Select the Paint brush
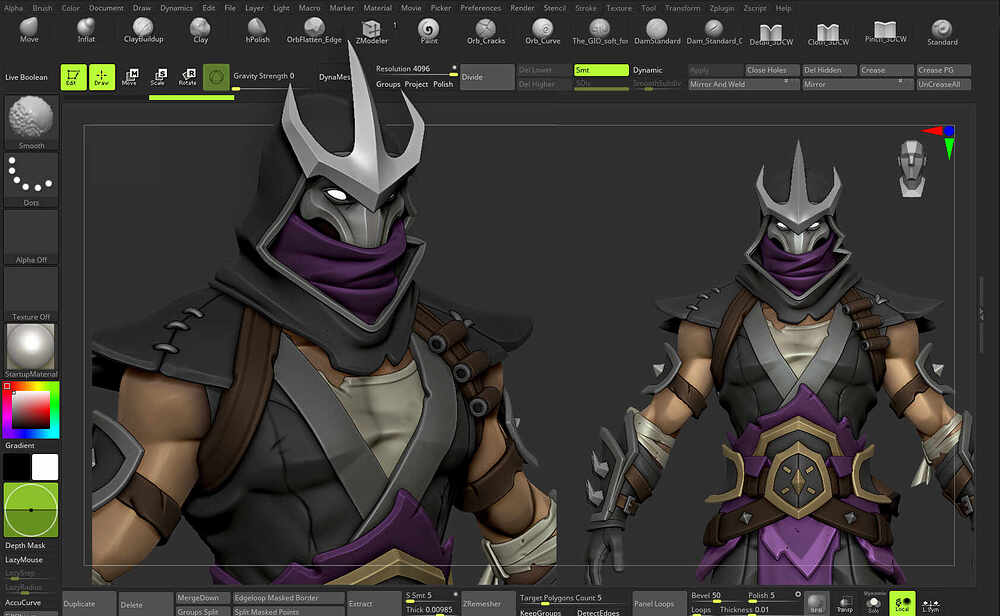 click(x=428, y=30)
